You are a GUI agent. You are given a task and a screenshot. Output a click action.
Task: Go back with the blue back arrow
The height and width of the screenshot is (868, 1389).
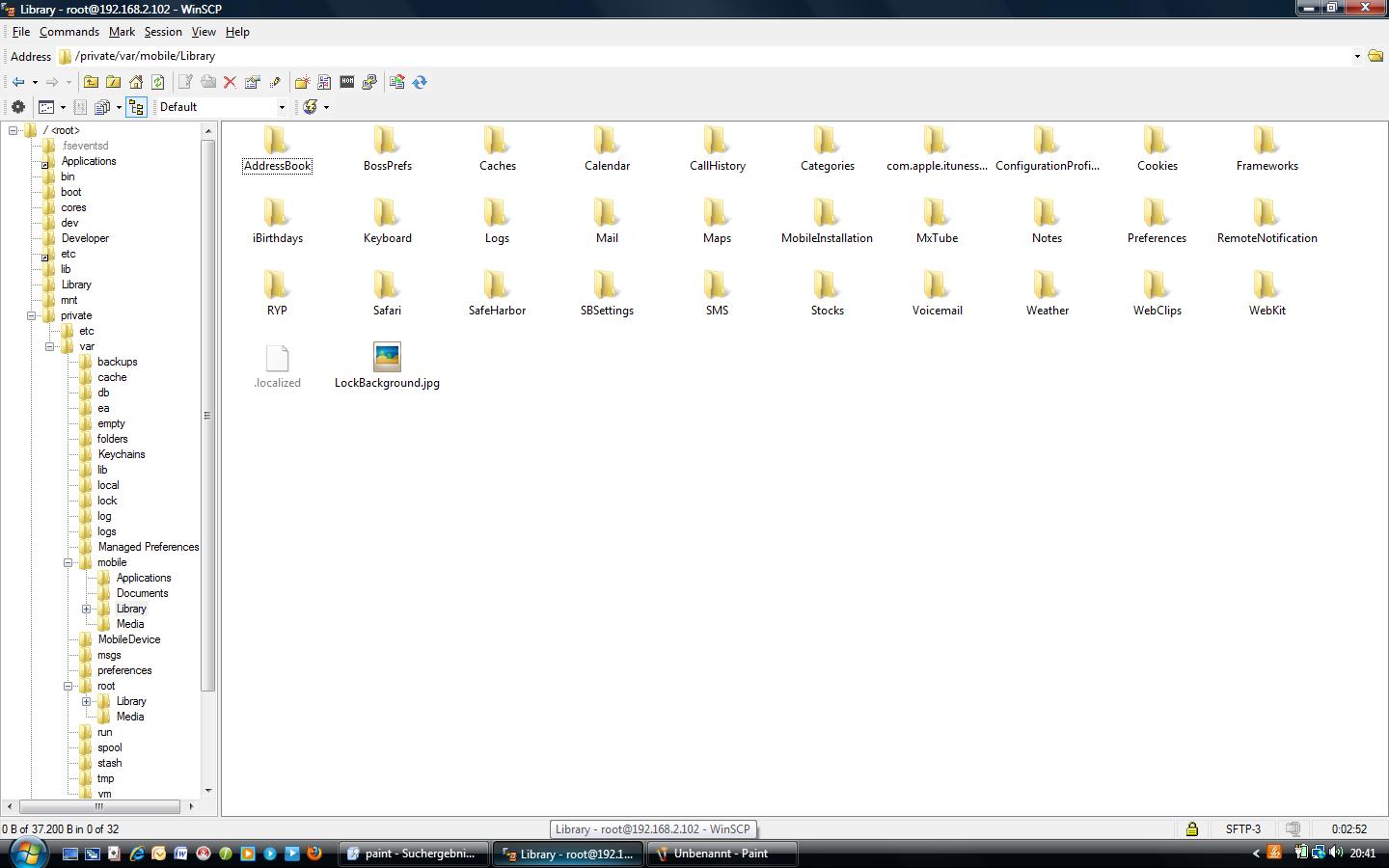(18, 82)
